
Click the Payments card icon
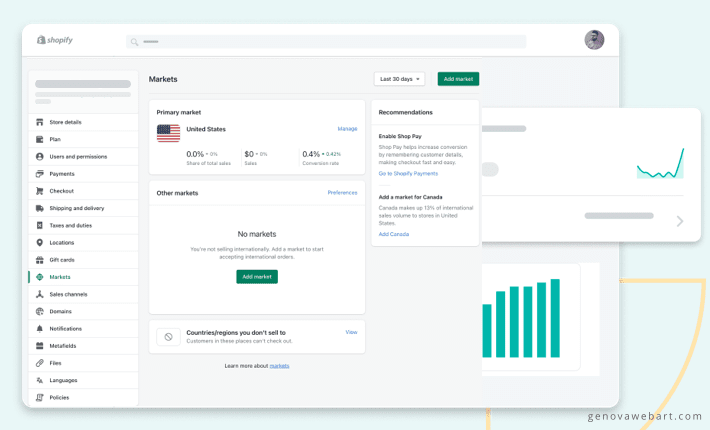40,174
